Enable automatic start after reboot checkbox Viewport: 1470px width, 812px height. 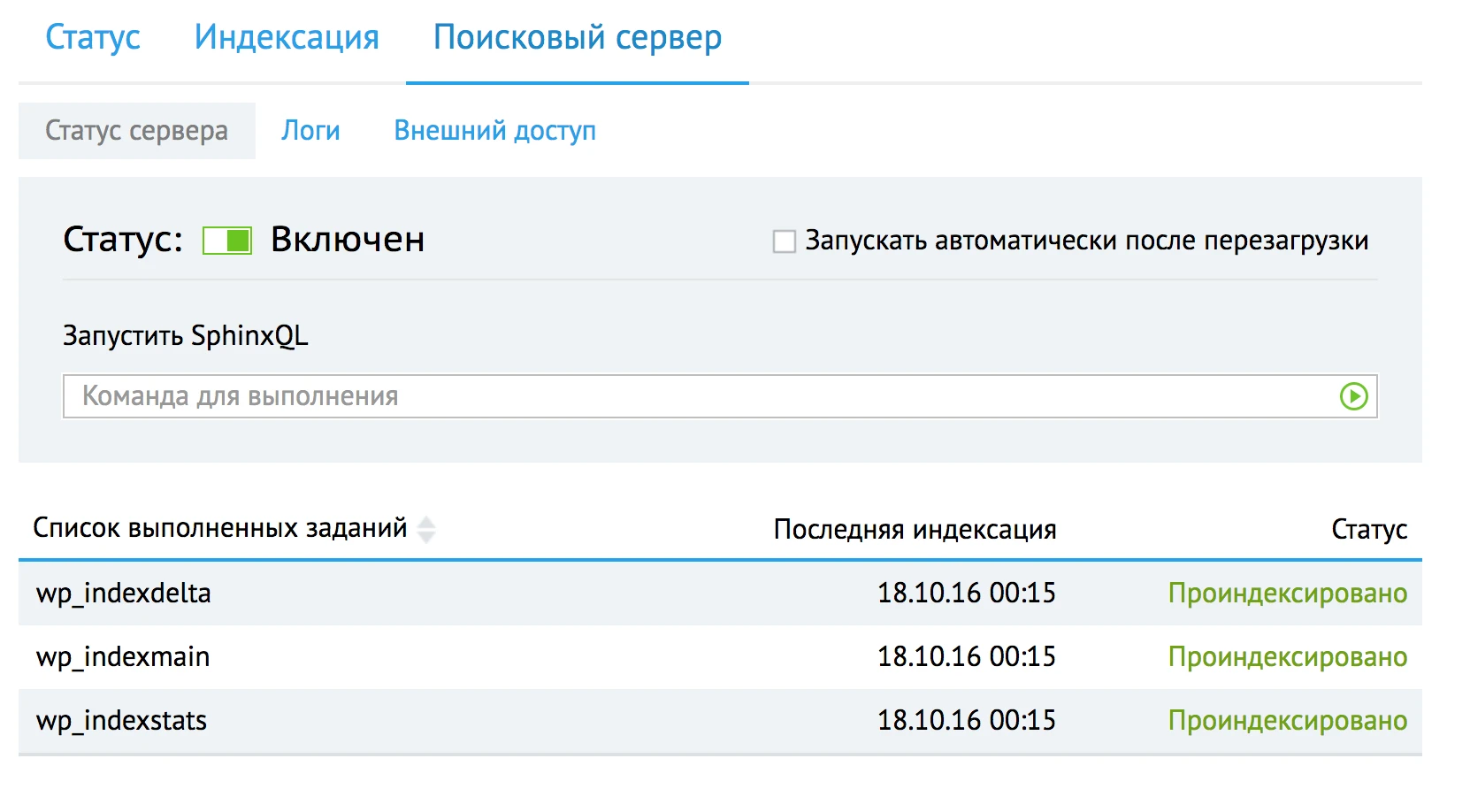pos(785,241)
